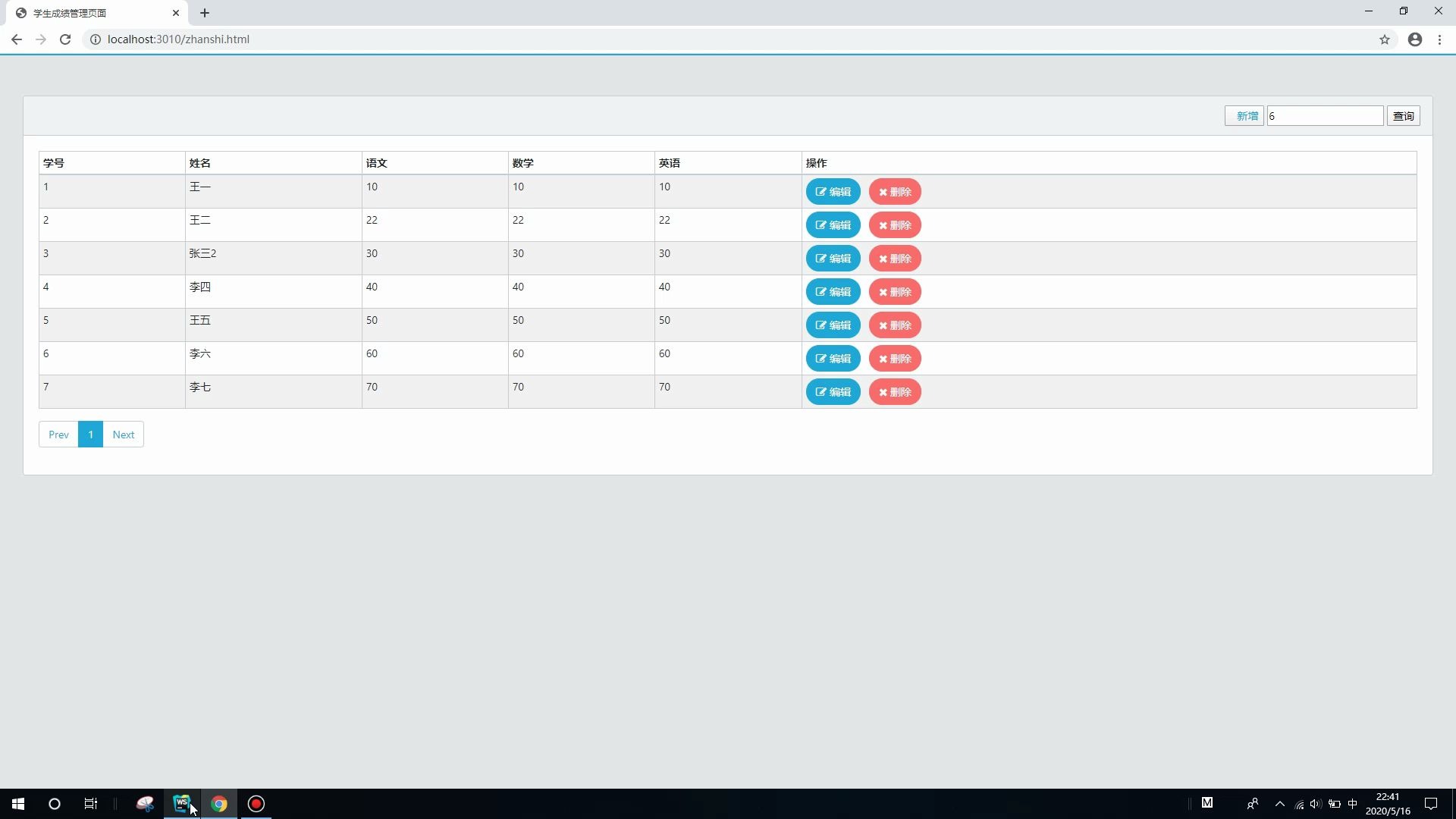Open the edit form for 王五
This screenshot has width=1456, height=819.
coord(833,325)
